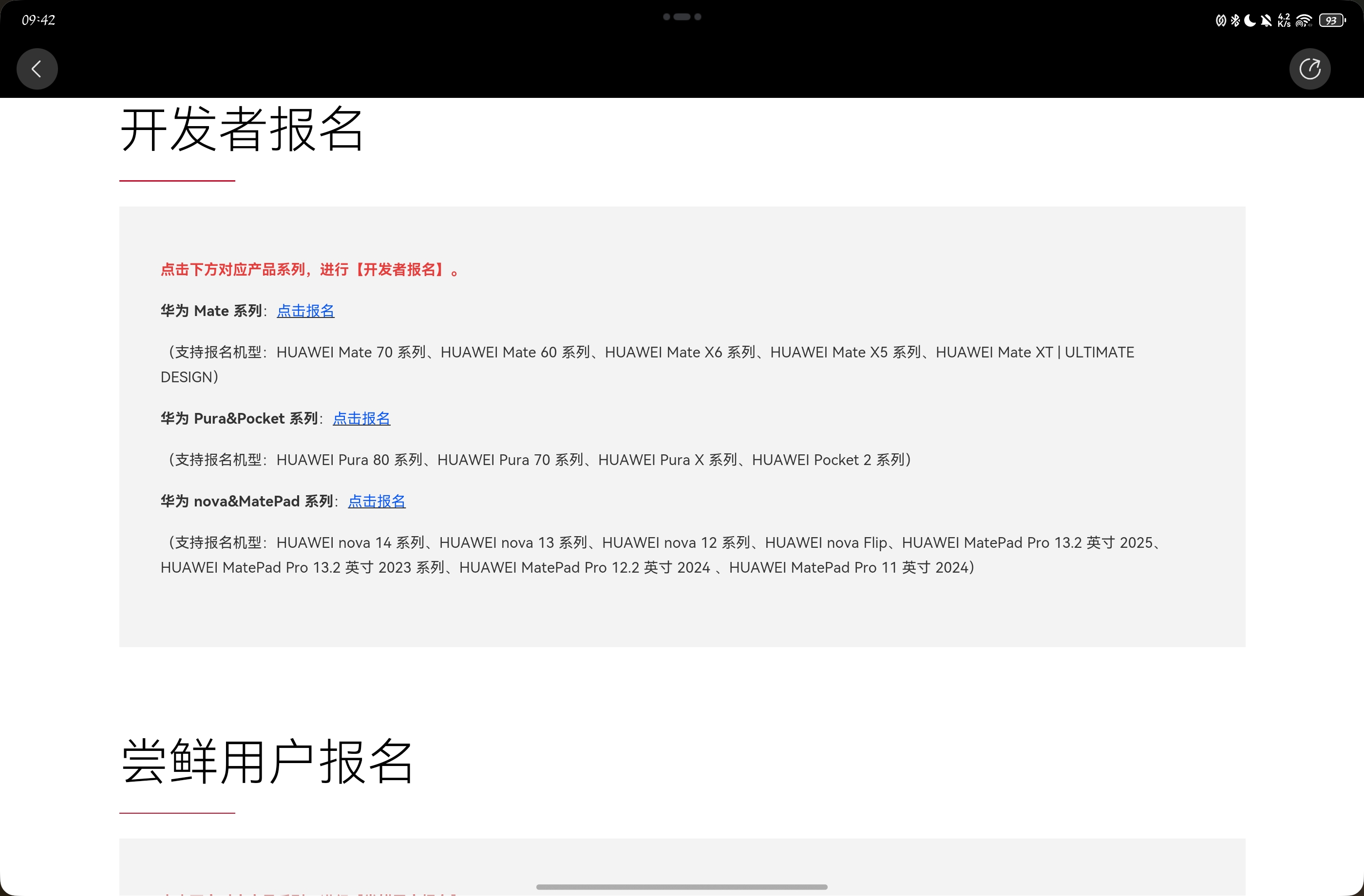Open Pura&Pocket series 点击报名 link
Screen dimensions: 1364x896
pyautogui.click(x=361, y=418)
